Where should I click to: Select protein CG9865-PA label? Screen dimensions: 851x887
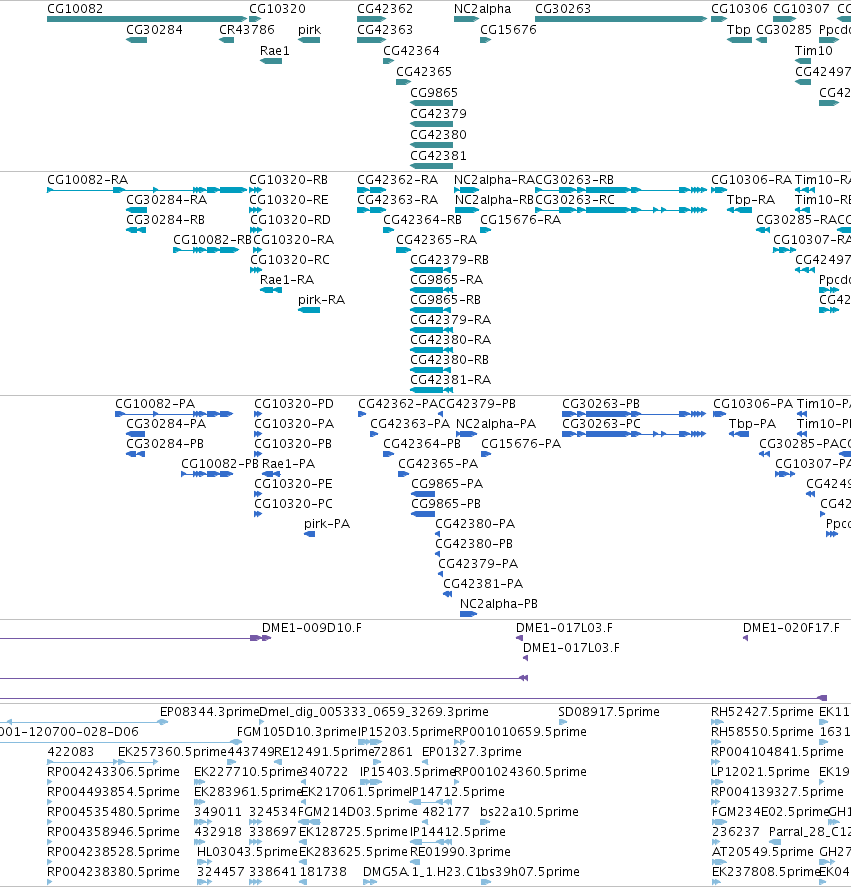(447, 484)
